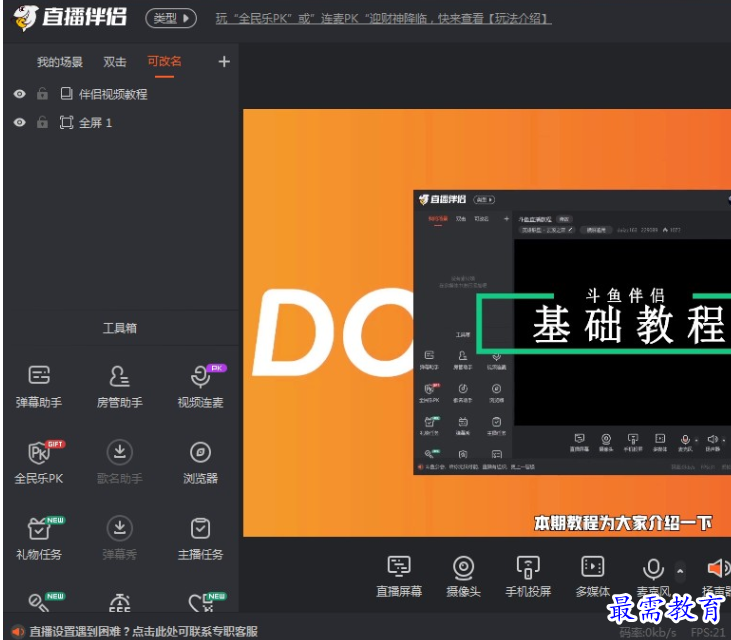Screen dimensions: 731x640
Task: Add 直播屏幕 screen capture source
Action: click(399, 577)
